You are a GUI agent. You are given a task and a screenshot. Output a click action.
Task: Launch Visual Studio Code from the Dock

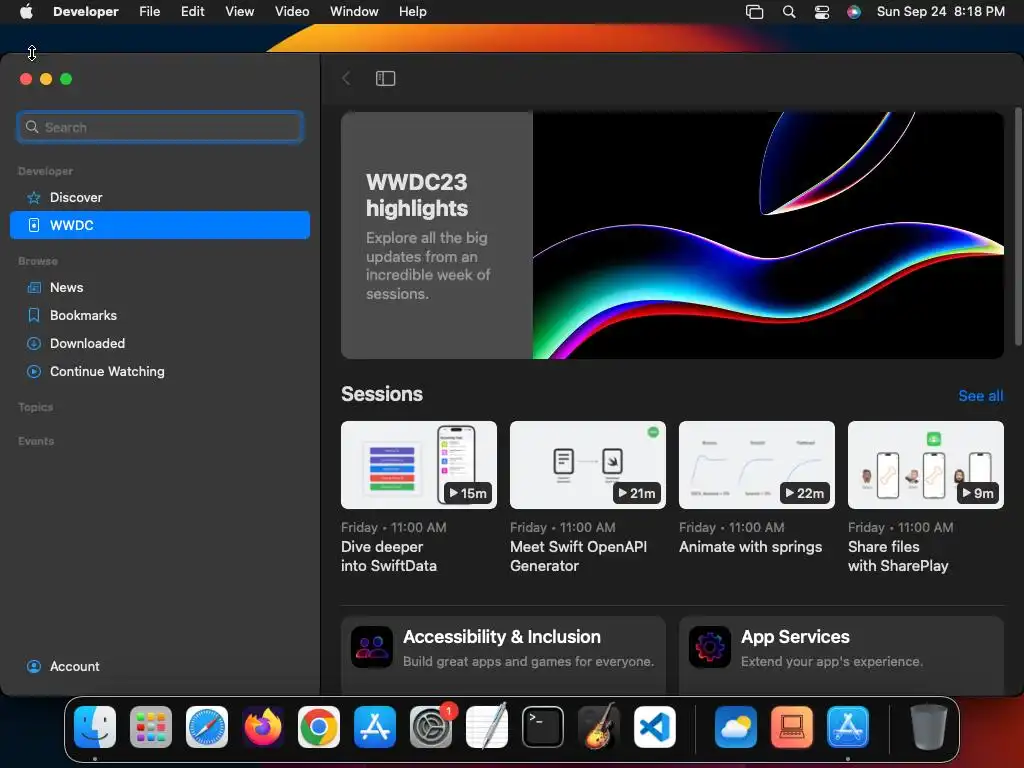655,727
